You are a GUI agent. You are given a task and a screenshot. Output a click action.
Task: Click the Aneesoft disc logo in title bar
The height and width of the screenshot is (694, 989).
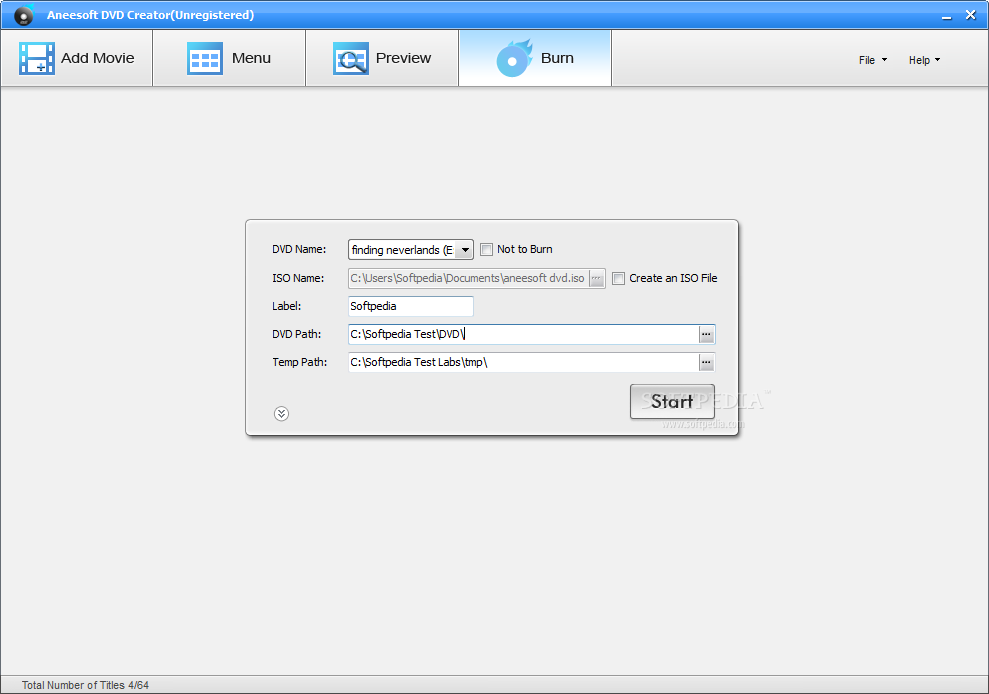tap(23, 15)
